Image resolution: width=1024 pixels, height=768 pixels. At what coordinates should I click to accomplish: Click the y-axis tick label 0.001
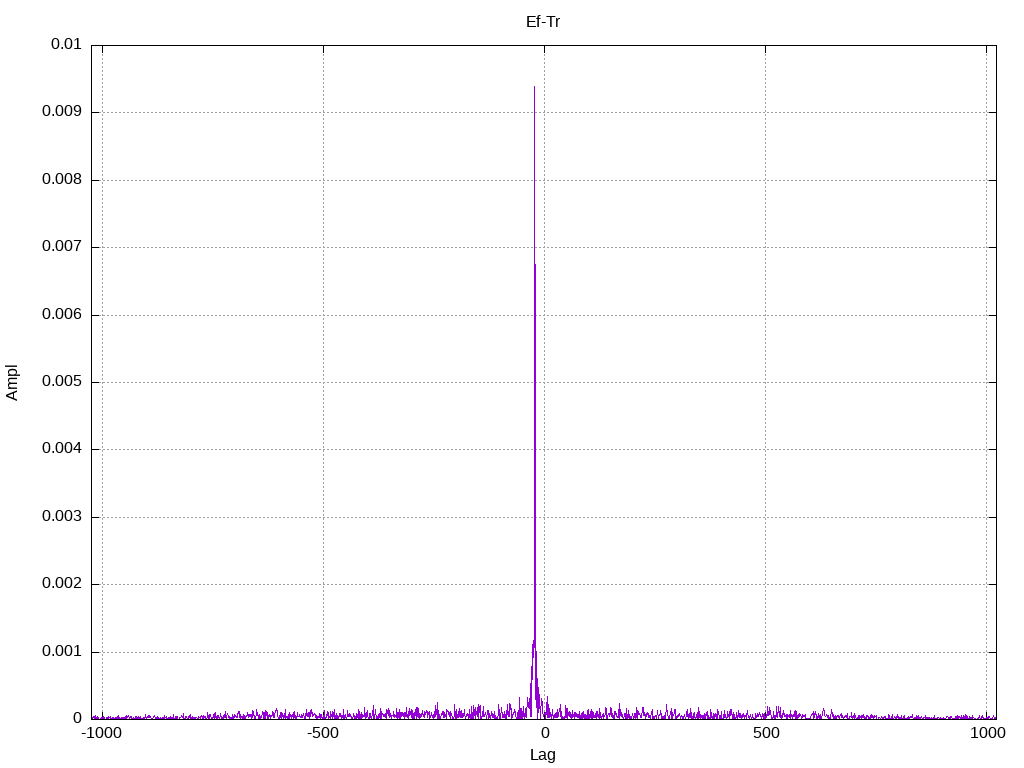62,652
